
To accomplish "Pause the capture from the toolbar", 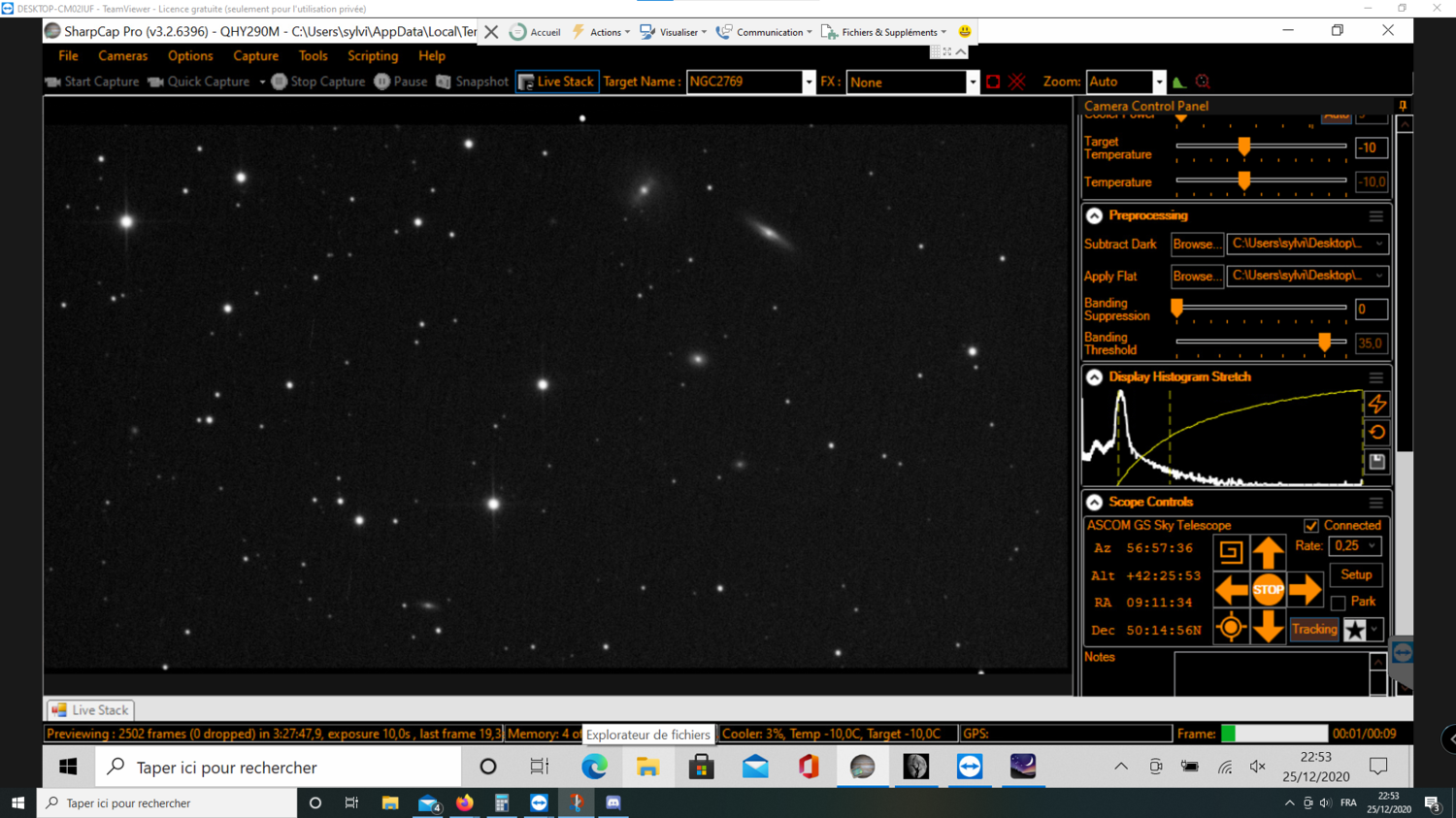I will [x=401, y=82].
